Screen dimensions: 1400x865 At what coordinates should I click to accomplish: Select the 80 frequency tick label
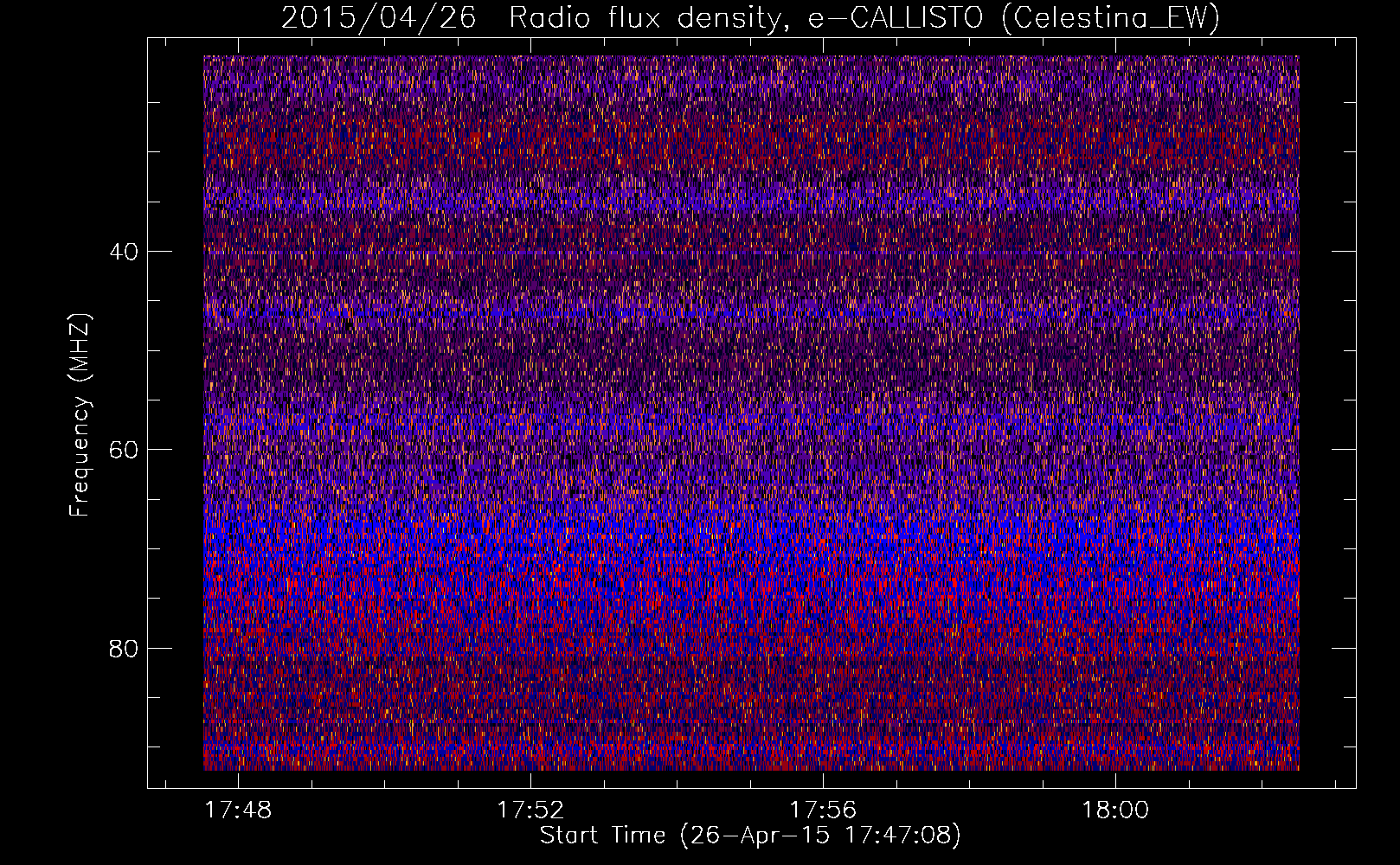click(x=124, y=649)
